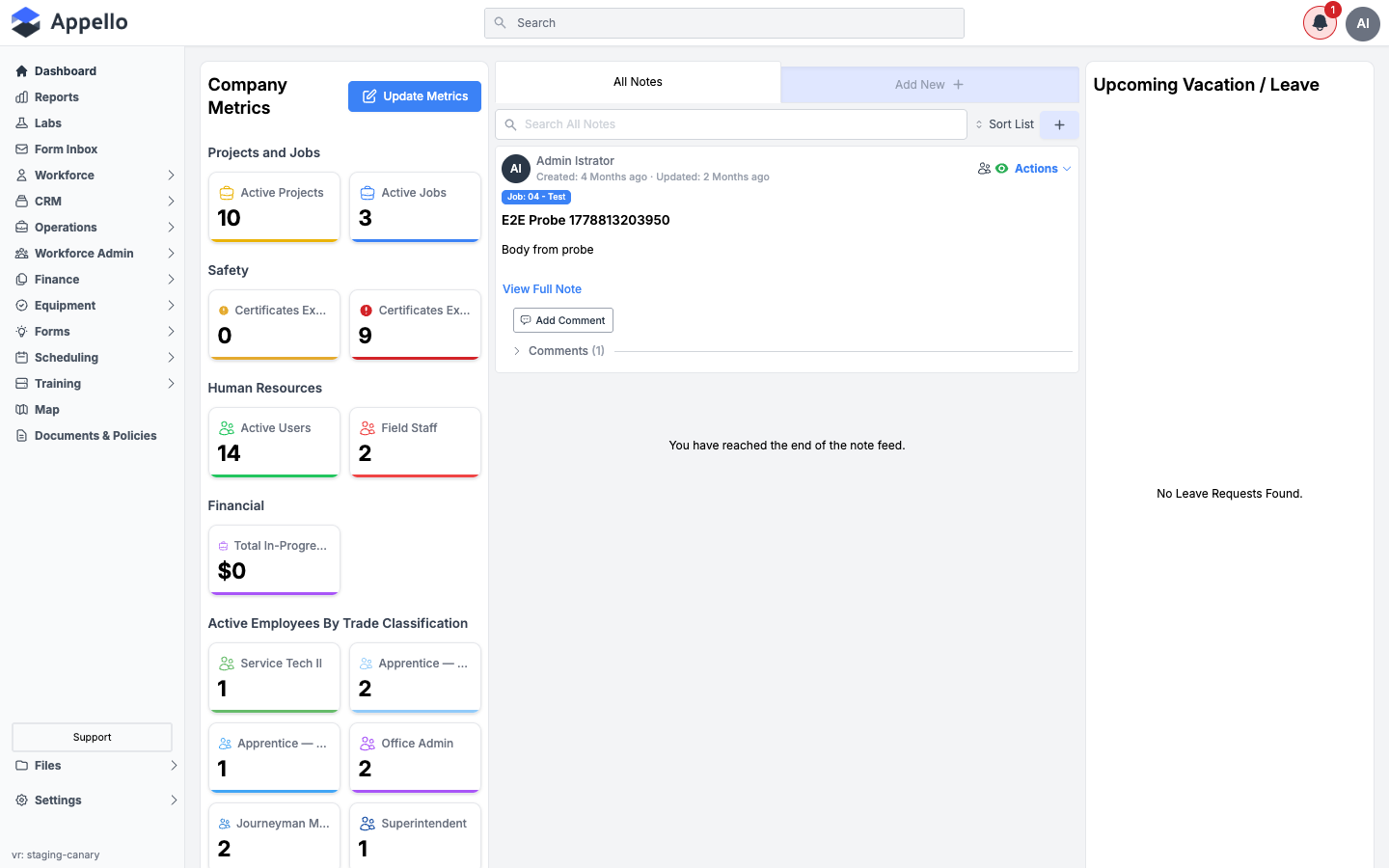This screenshot has height=868, width=1389.
Task: Open the Active Projects metric card
Action: 275,206
